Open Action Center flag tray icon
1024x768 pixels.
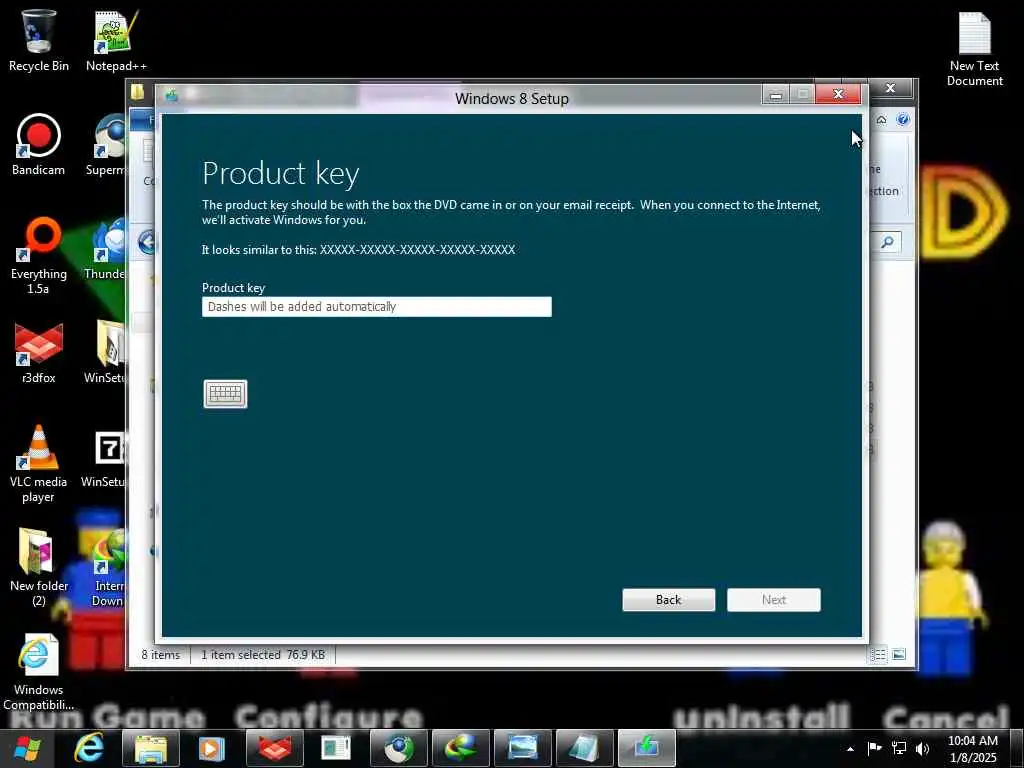874,748
